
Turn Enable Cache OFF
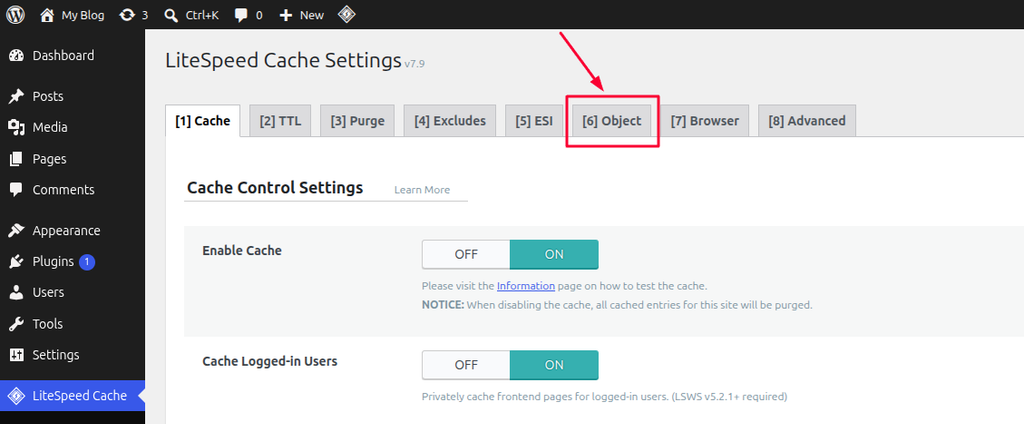pyautogui.click(x=466, y=255)
